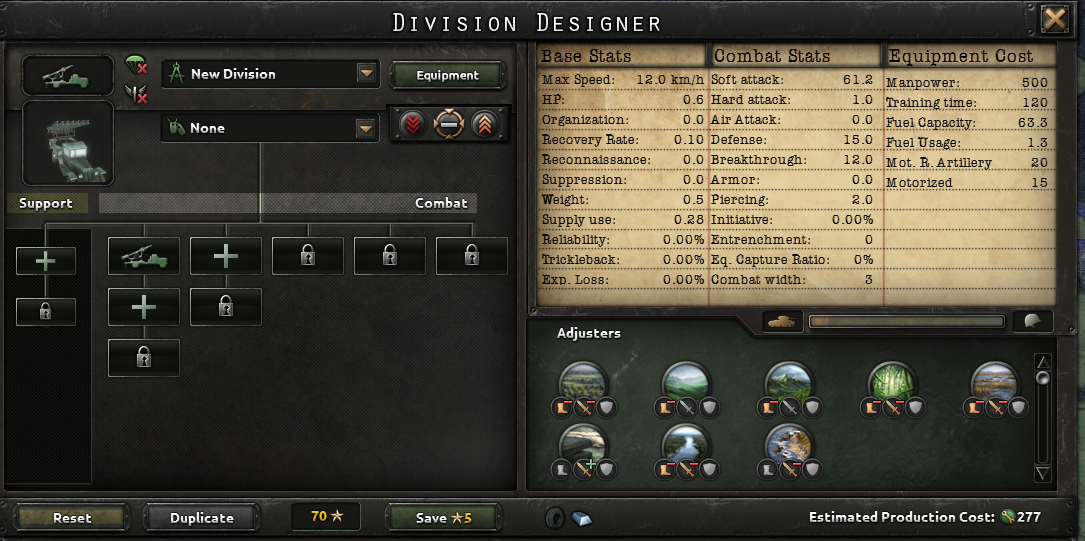Toggle the rubber tire resource icon

pyautogui.click(x=555, y=518)
